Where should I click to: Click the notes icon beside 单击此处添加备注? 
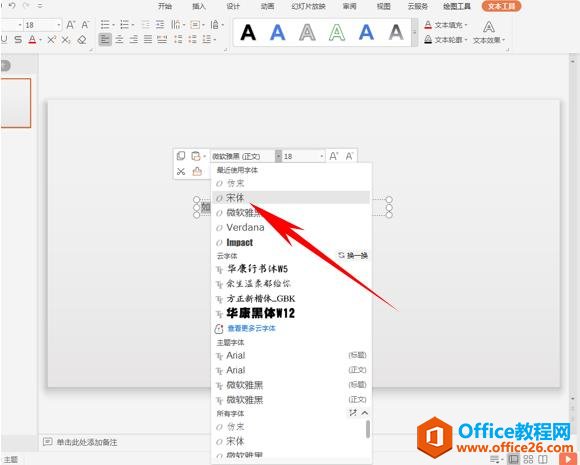47,442
